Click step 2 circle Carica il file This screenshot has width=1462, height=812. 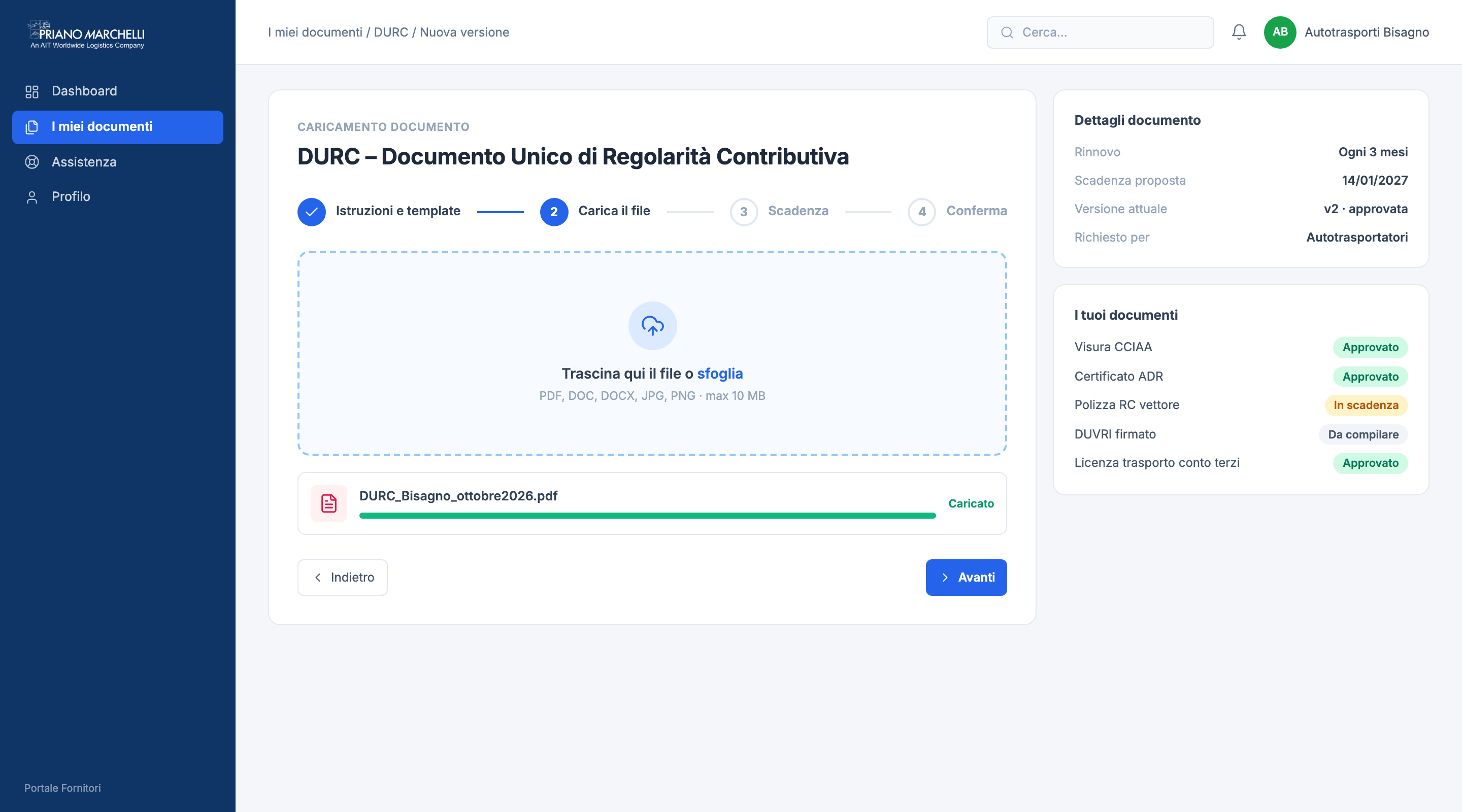pos(554,212)
